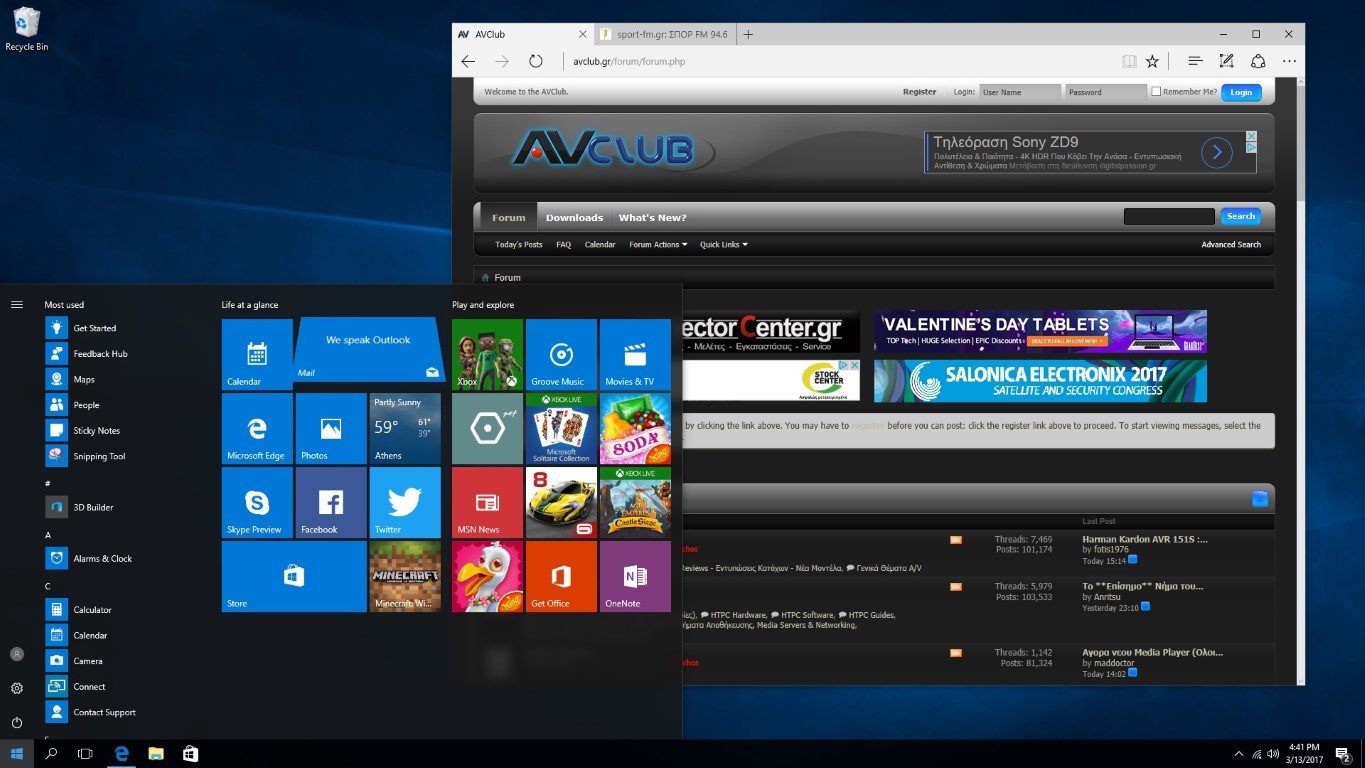Open Edge Hub icon

1194,61
